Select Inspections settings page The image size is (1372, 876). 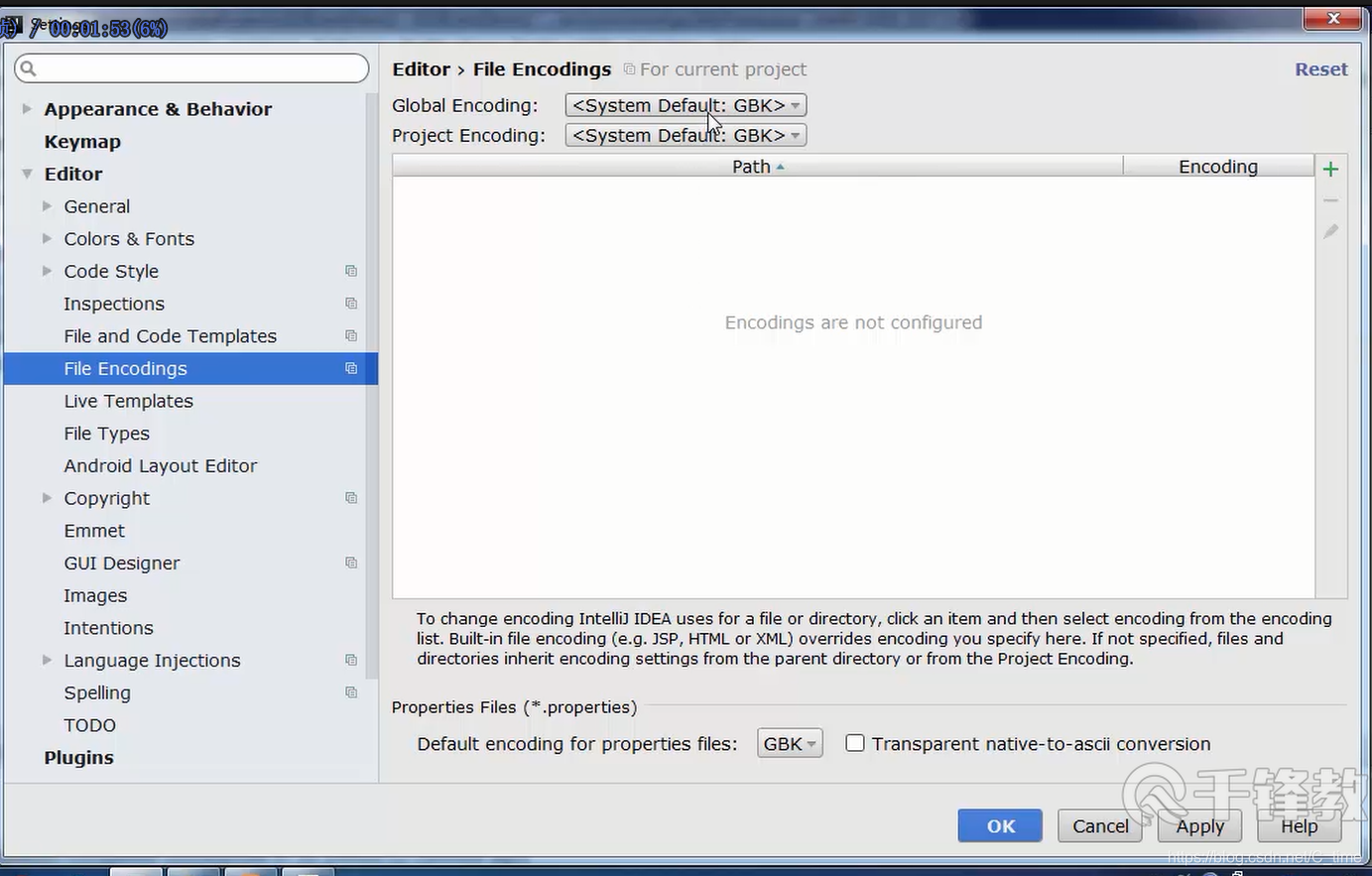pos(114,304)
